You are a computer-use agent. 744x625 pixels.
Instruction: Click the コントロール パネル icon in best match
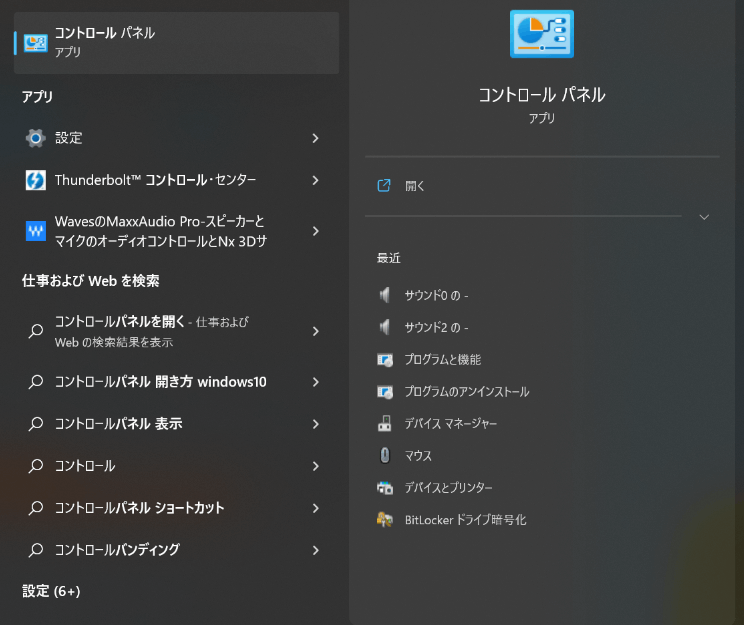pyautogui.click(x=36, y=43)
